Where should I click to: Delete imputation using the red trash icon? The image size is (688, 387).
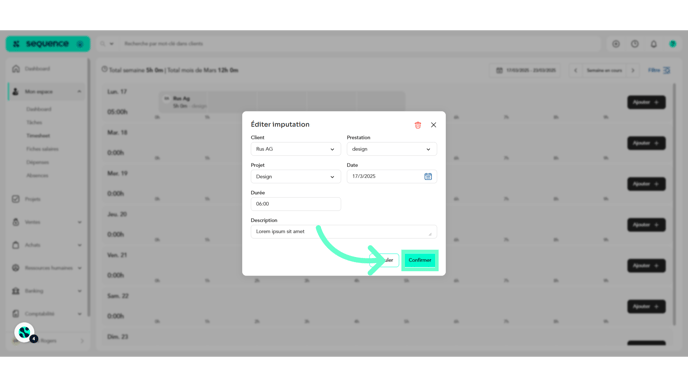[x=418, y=125]
